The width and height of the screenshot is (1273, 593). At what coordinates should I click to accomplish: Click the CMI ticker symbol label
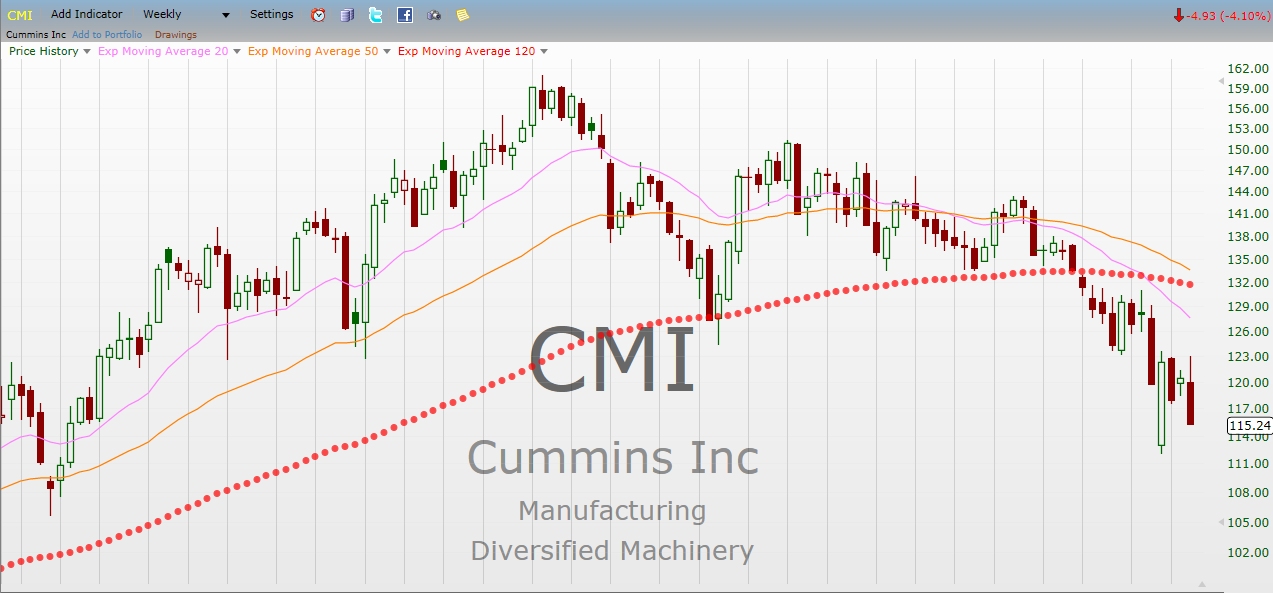pyautogui.click(x=19, y=15)
